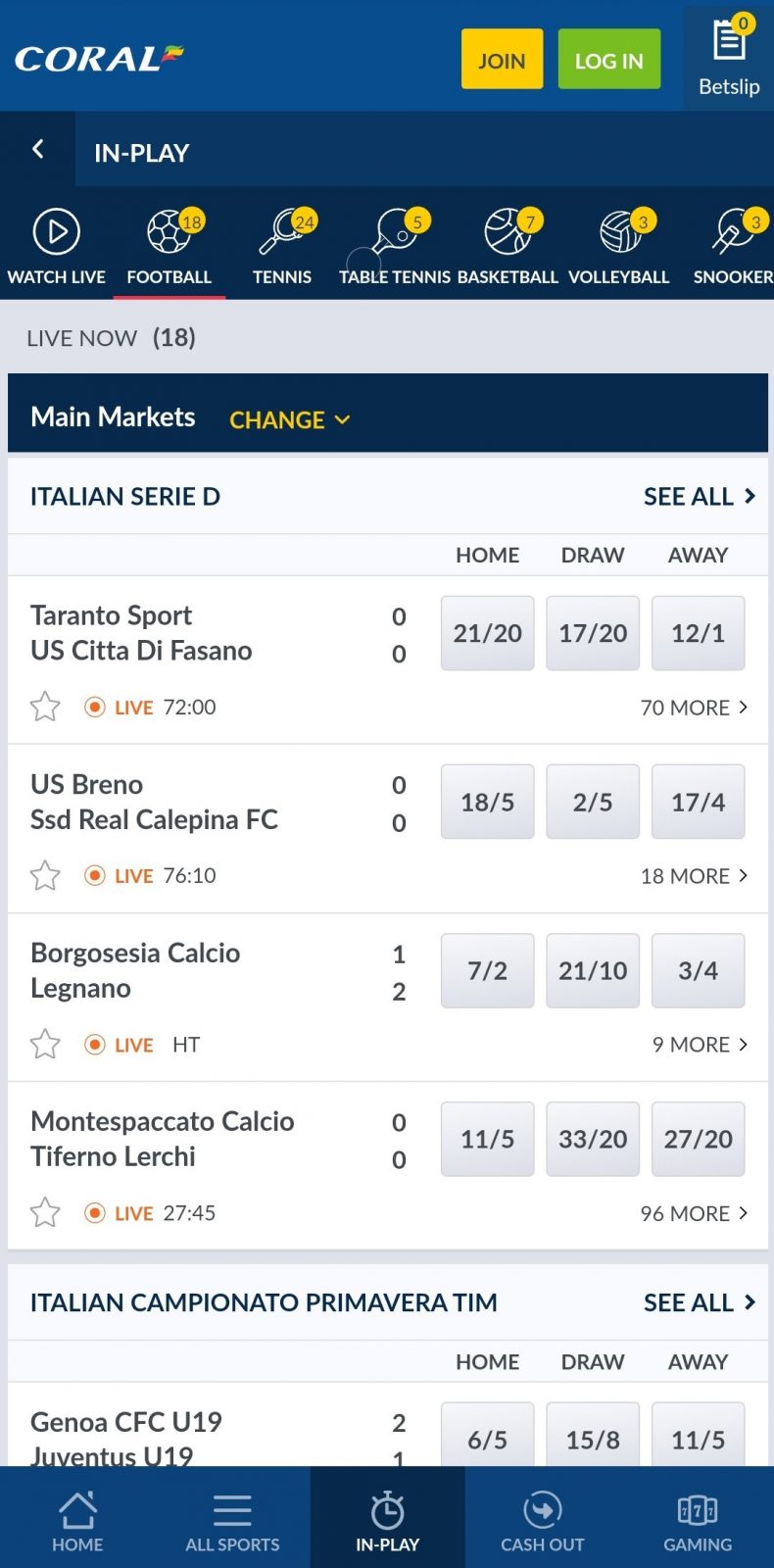Expand 70 MORE markets for Taranto Sport
Image resolution: width=774 pixels, height=1568 pixels.
click(695, 708)
